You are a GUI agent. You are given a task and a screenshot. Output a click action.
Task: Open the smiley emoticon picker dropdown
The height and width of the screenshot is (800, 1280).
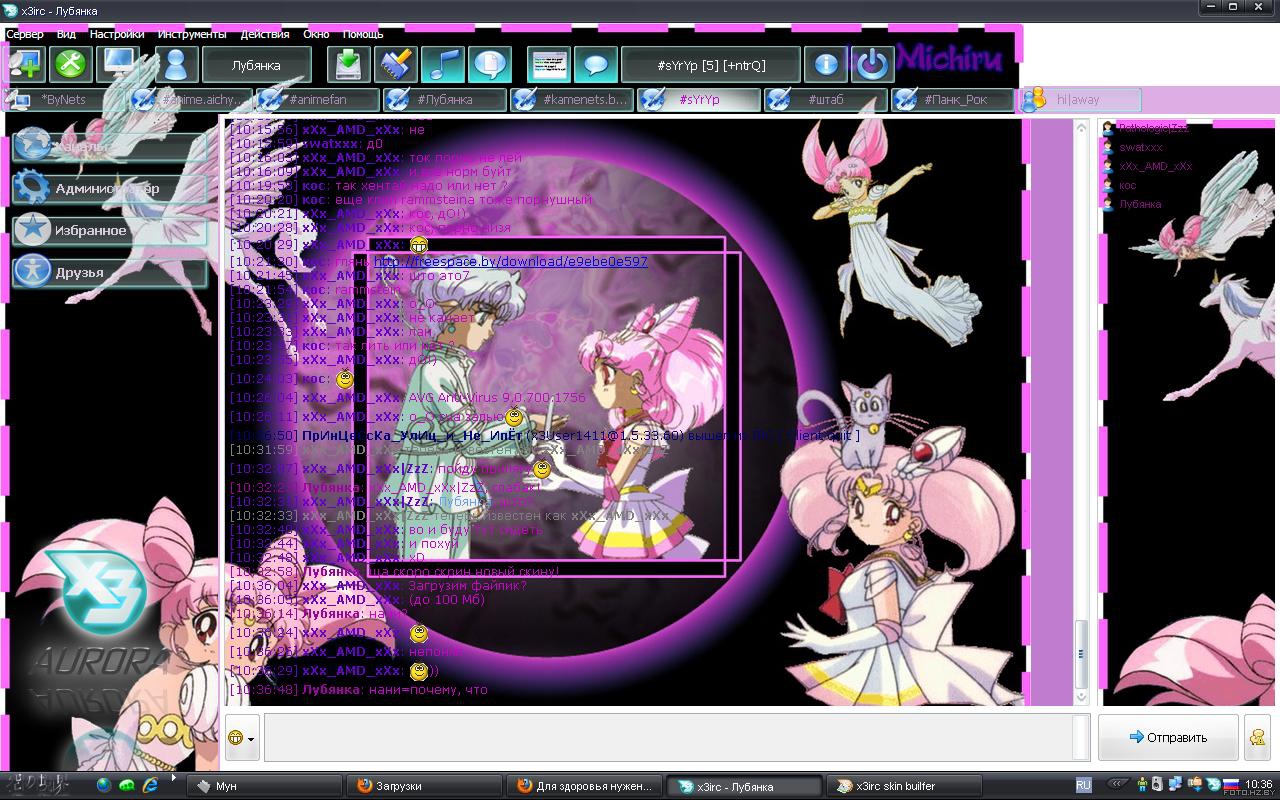[241, 738]
